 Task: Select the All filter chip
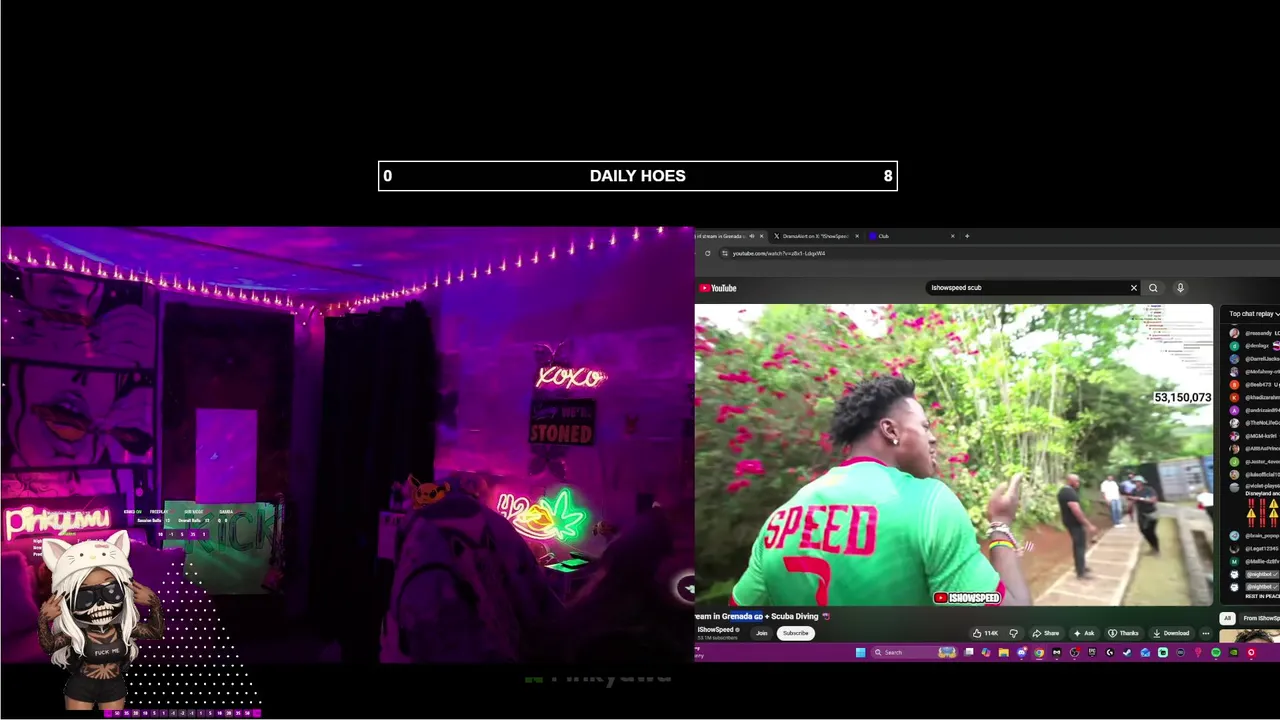pyautogui.click(x=1227, y=618)
